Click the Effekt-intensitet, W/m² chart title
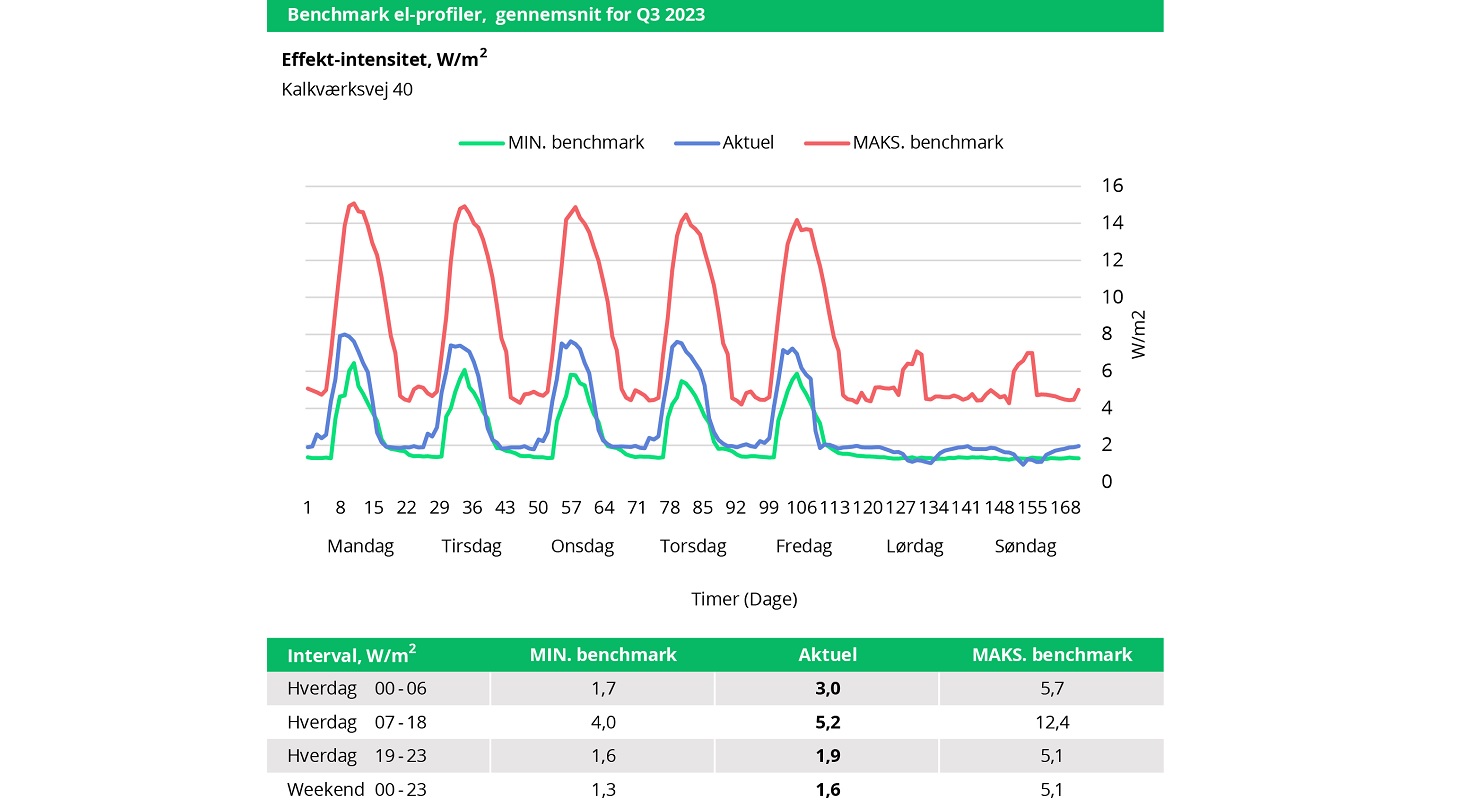This screenshot has width=1460, height=808. pos(385,58)
